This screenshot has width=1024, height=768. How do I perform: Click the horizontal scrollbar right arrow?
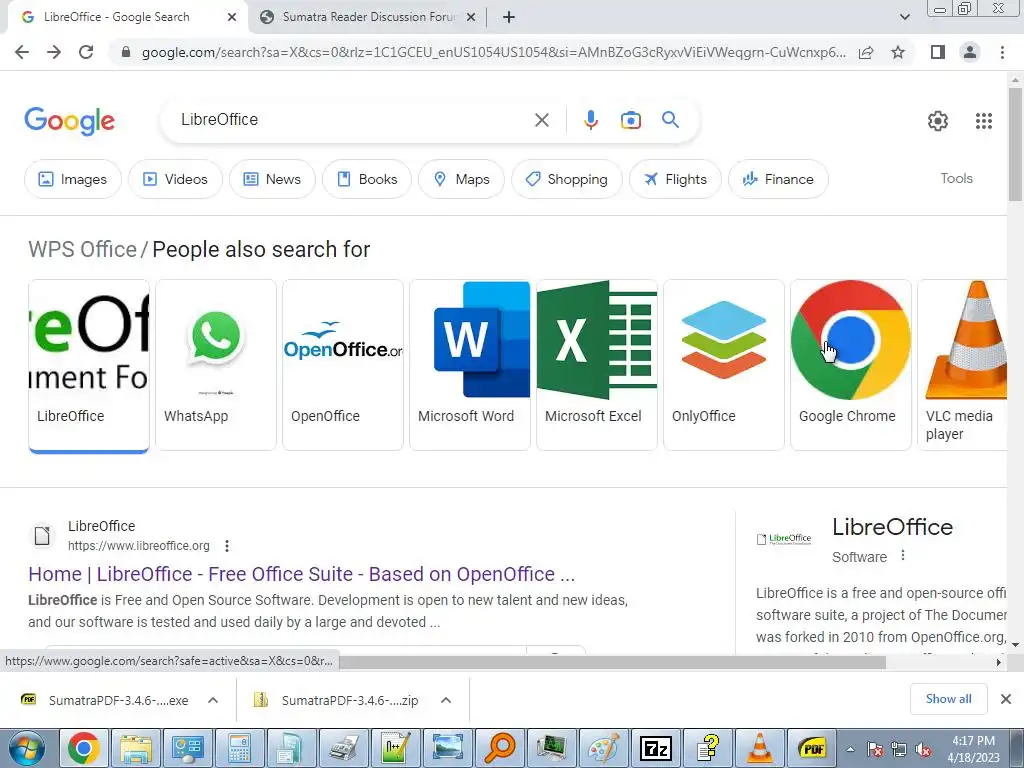click(x=999, y=662)
